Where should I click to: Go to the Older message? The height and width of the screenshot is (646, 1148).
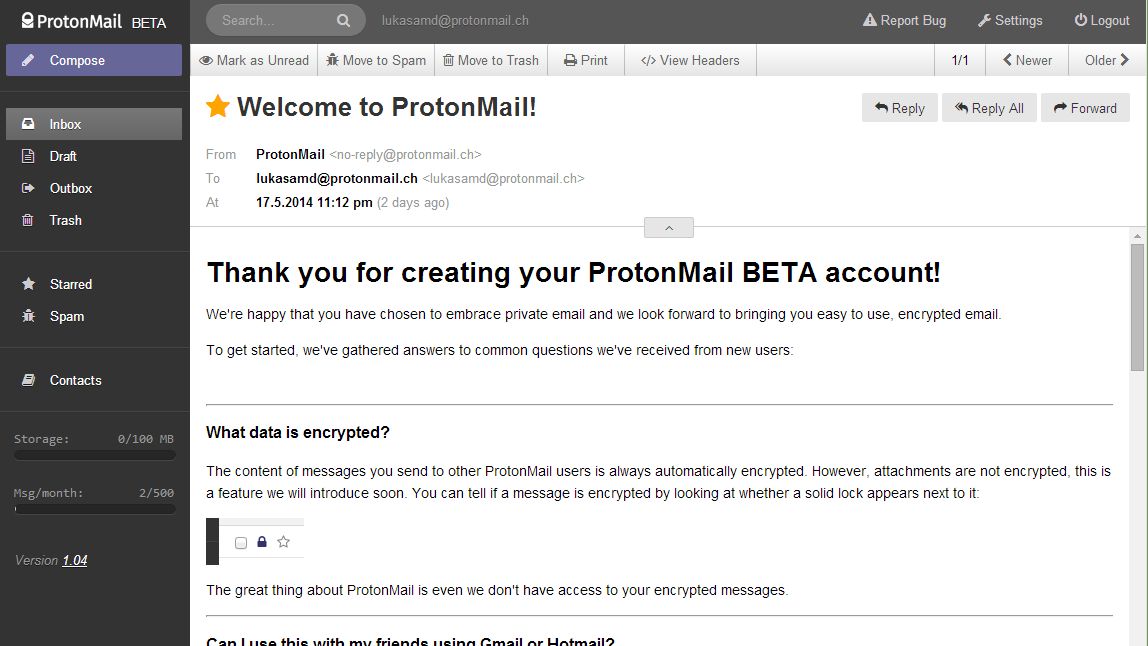click(x=1107, y=60)
